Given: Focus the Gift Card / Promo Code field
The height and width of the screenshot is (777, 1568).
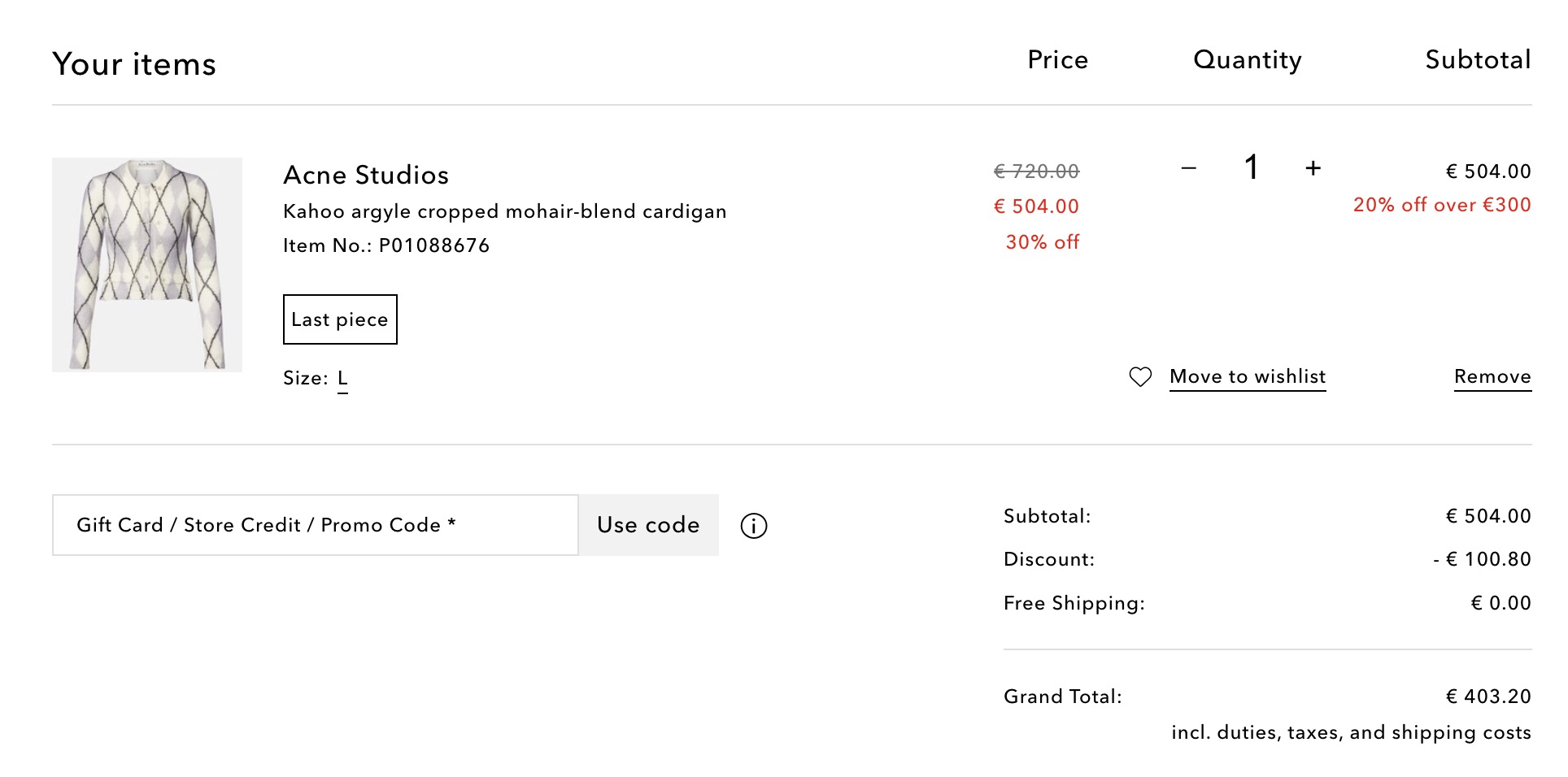Looking at the screenshot, I should click(x=316, y=525).
